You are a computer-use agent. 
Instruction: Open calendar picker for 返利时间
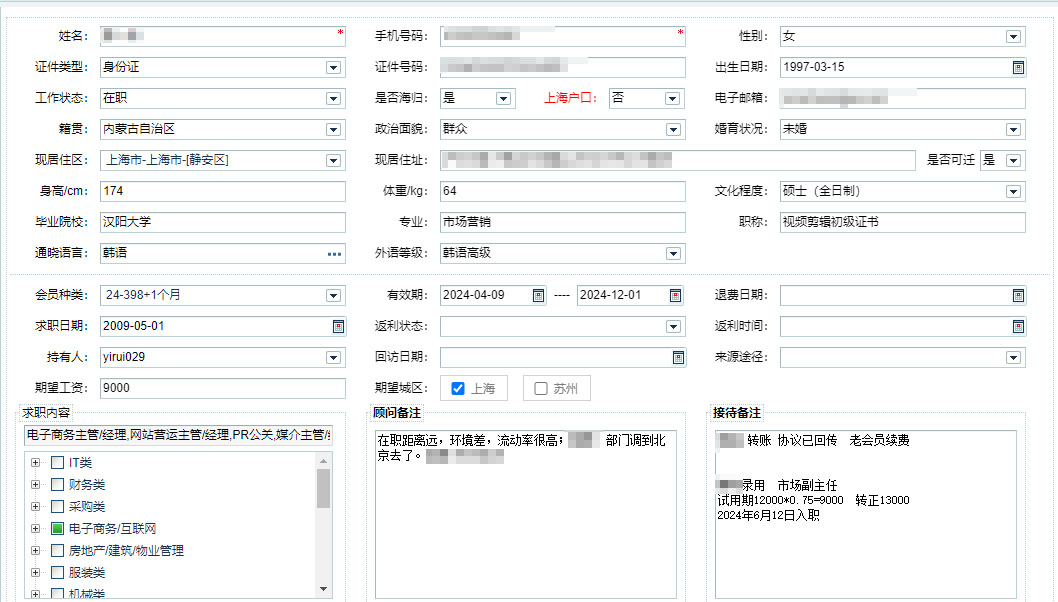coord(1018,327)
